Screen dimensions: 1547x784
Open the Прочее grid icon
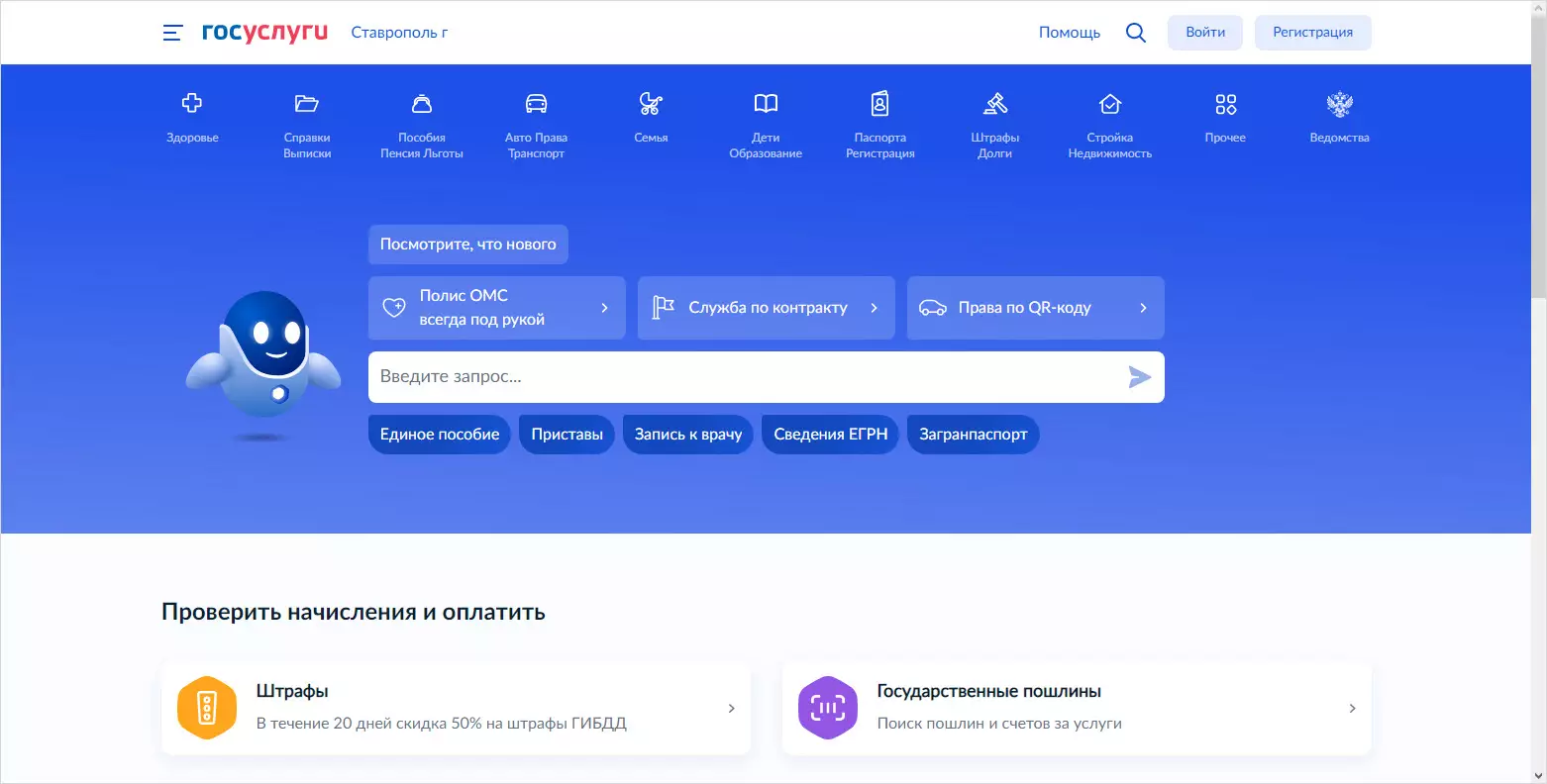[1225, 103]
